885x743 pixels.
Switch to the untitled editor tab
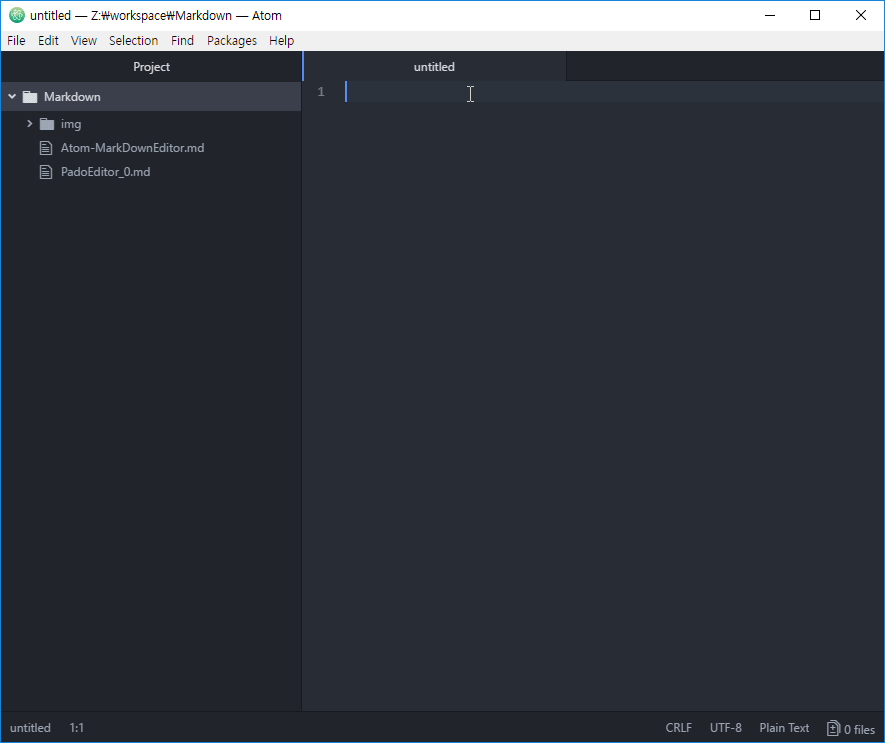(434, 67)
